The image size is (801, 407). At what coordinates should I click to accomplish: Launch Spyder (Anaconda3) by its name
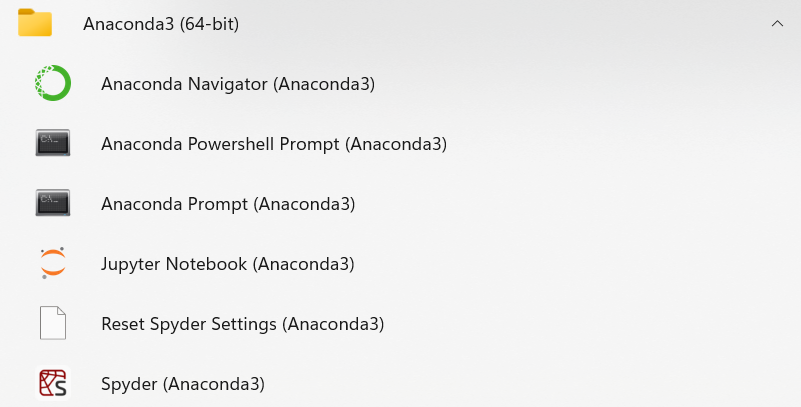point(183,384)
